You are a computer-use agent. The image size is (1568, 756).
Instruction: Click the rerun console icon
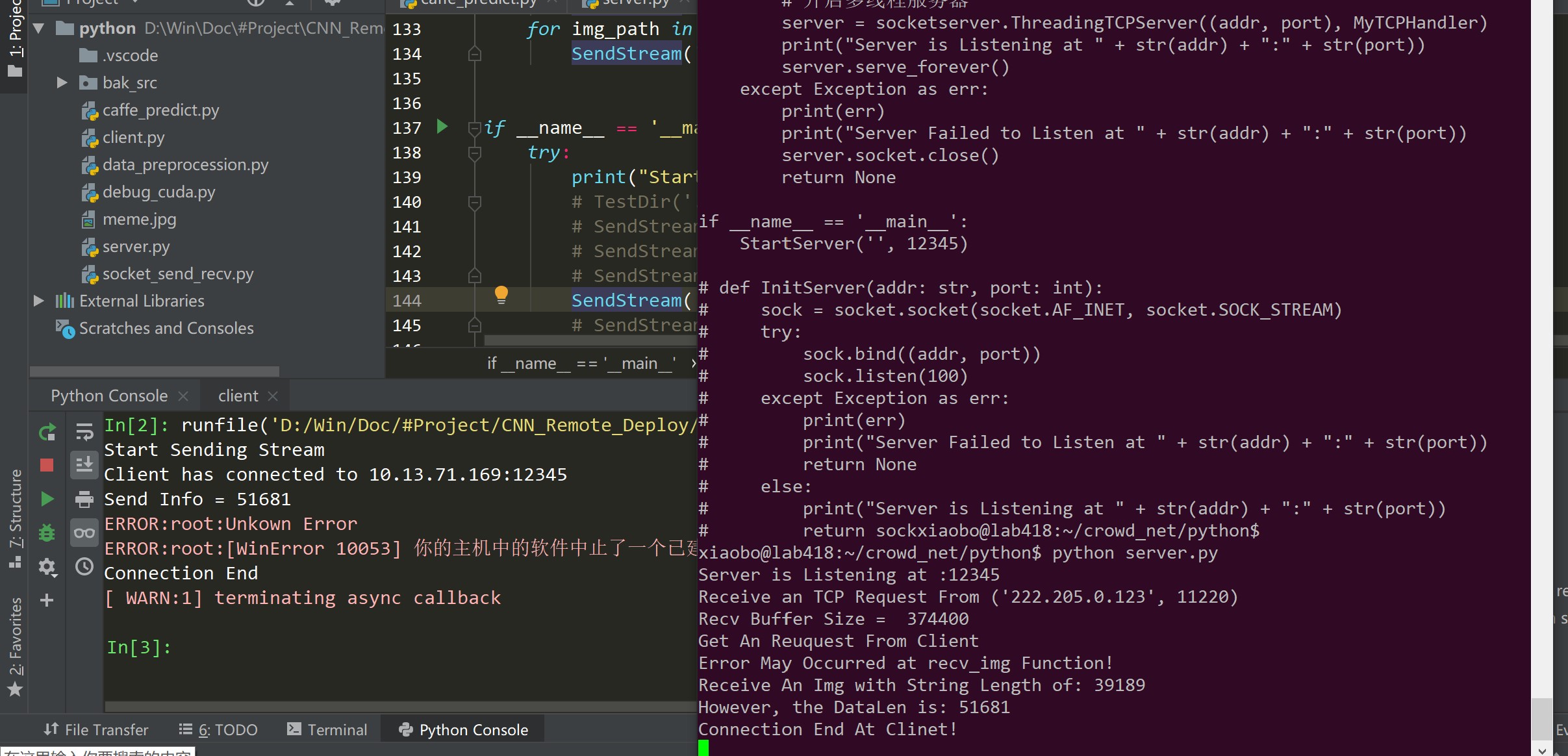tap(47, 432)
